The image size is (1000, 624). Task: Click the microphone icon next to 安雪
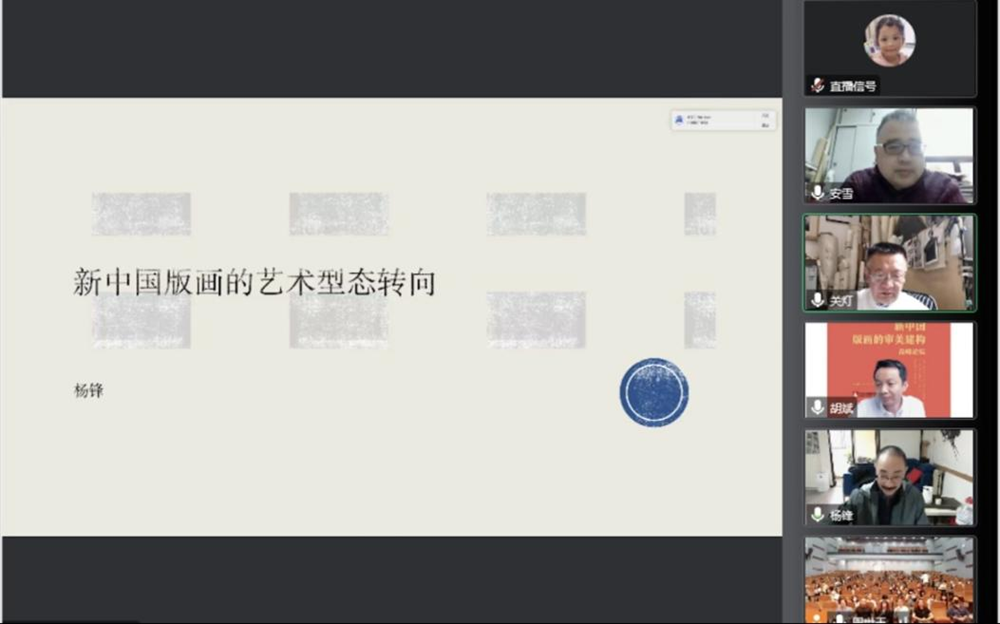(x=818, y=193)
